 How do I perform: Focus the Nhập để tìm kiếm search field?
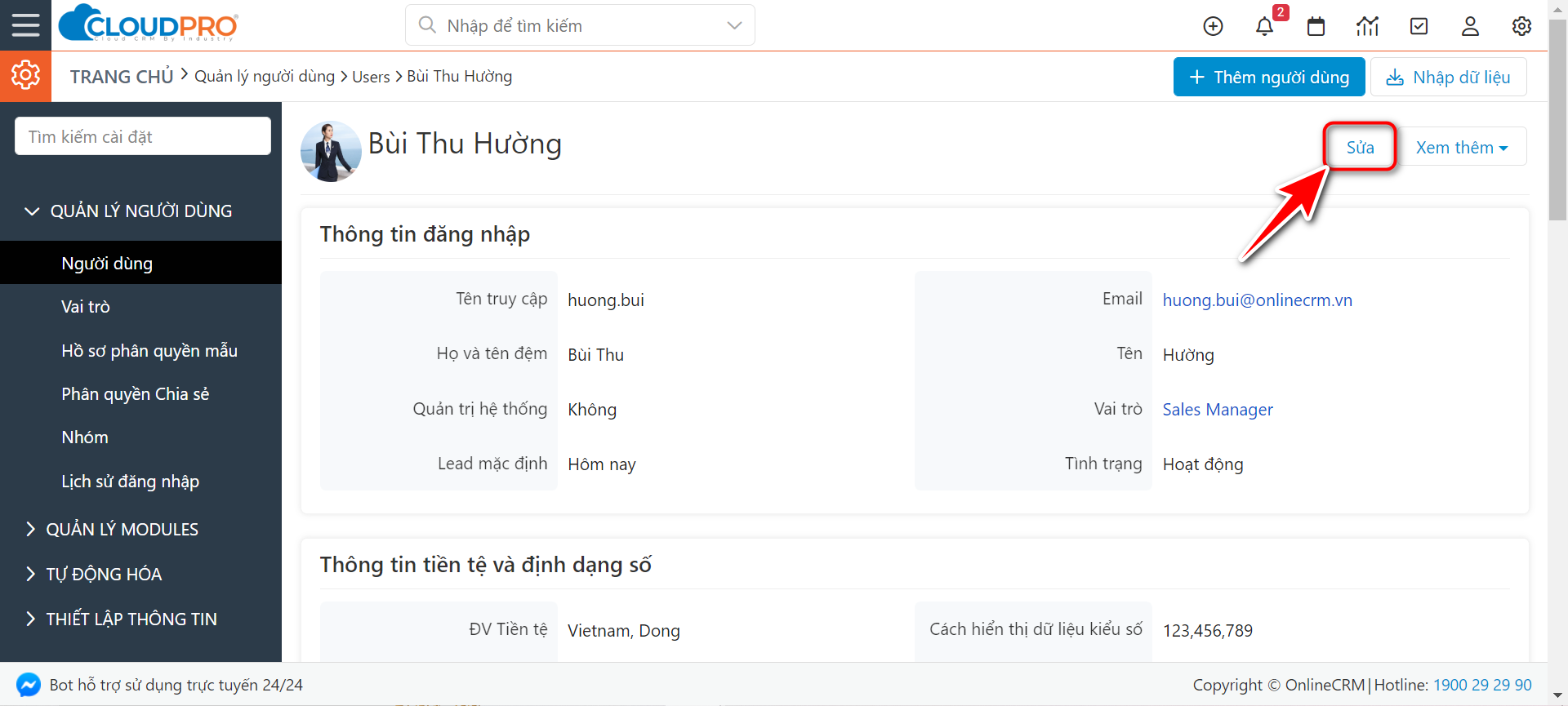[580, 25]
